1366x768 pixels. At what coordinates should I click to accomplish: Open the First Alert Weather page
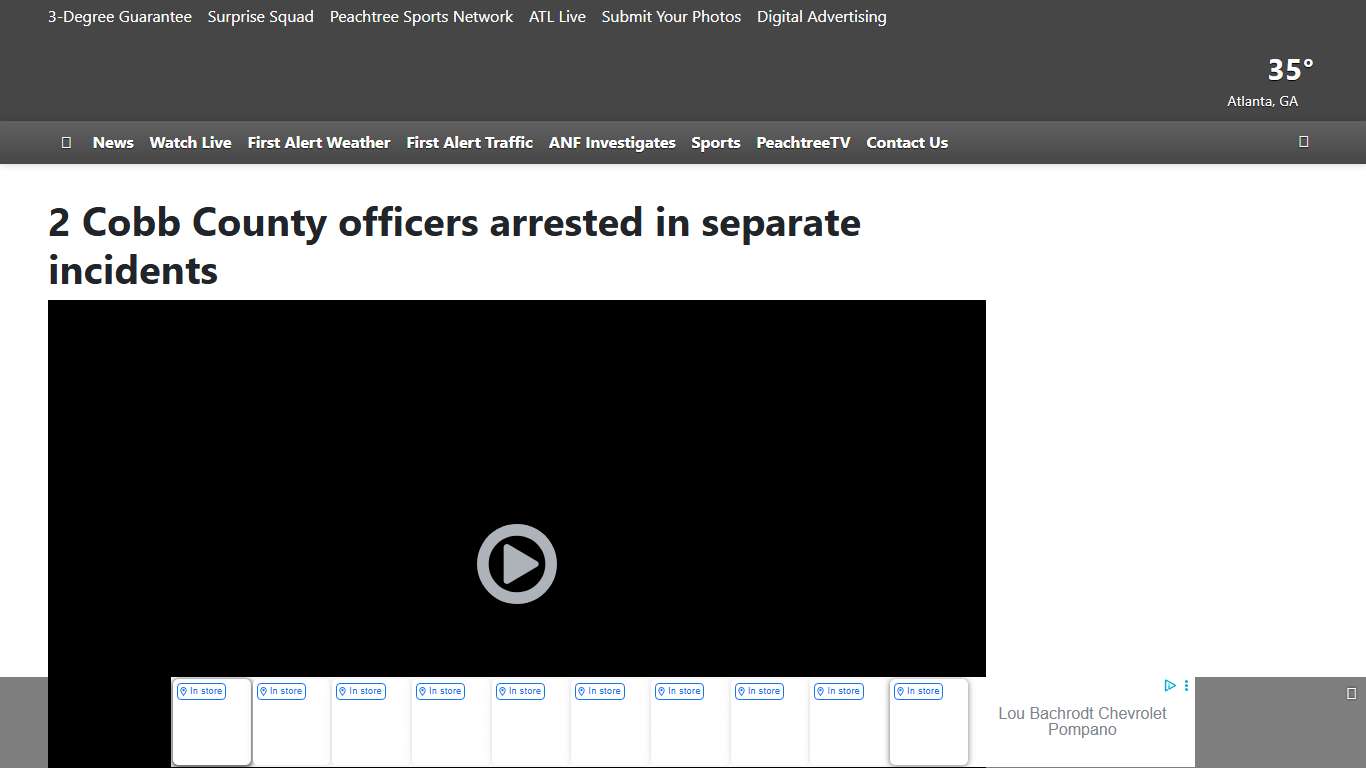(318, 142)
